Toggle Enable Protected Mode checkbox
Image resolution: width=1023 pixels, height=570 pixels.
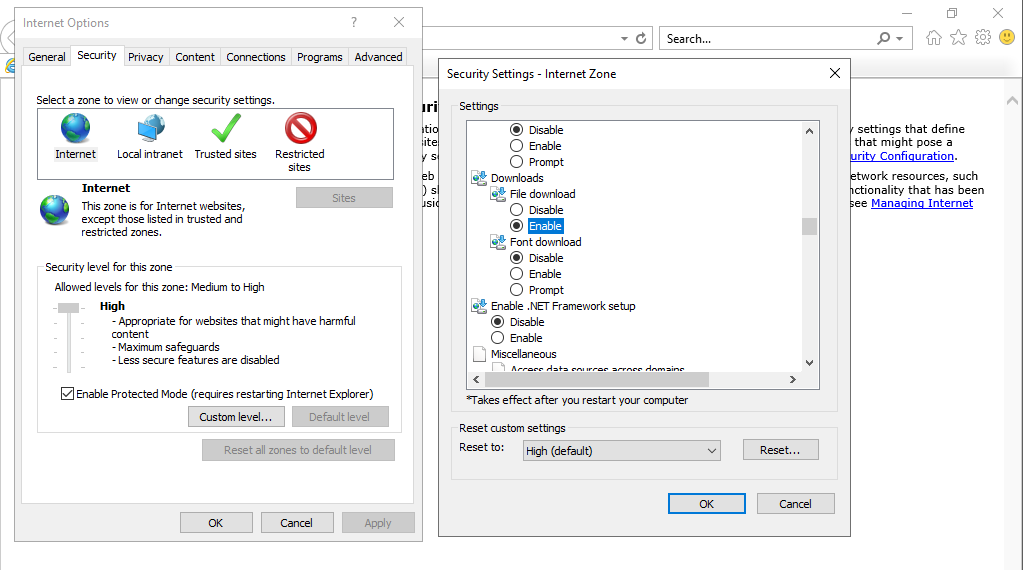(x=68, y=394)
